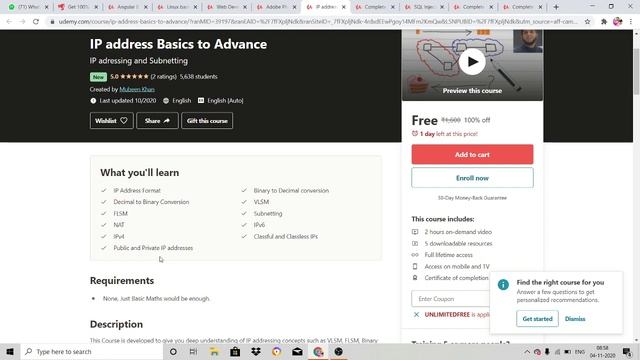Enroll now in the course
Viewport: 640px width, 360px height.
click(x=472, y=178)
